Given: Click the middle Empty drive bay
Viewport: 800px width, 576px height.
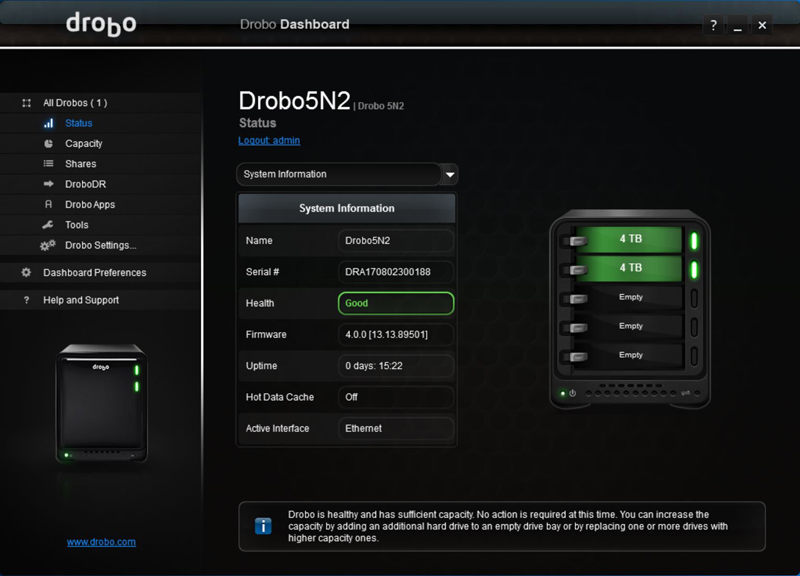Looking at the screenshot, I should coord(631,326).
